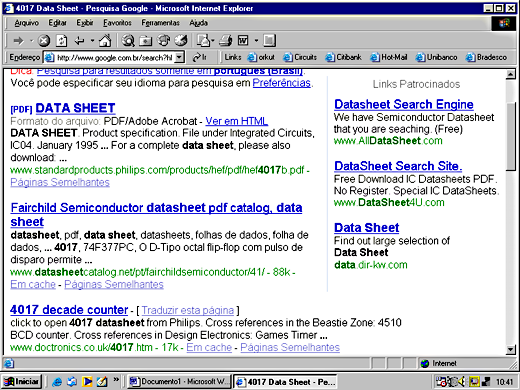Click the Ir go button
The height and width of the screenshot is (390, 520).
tap(200, 57)
